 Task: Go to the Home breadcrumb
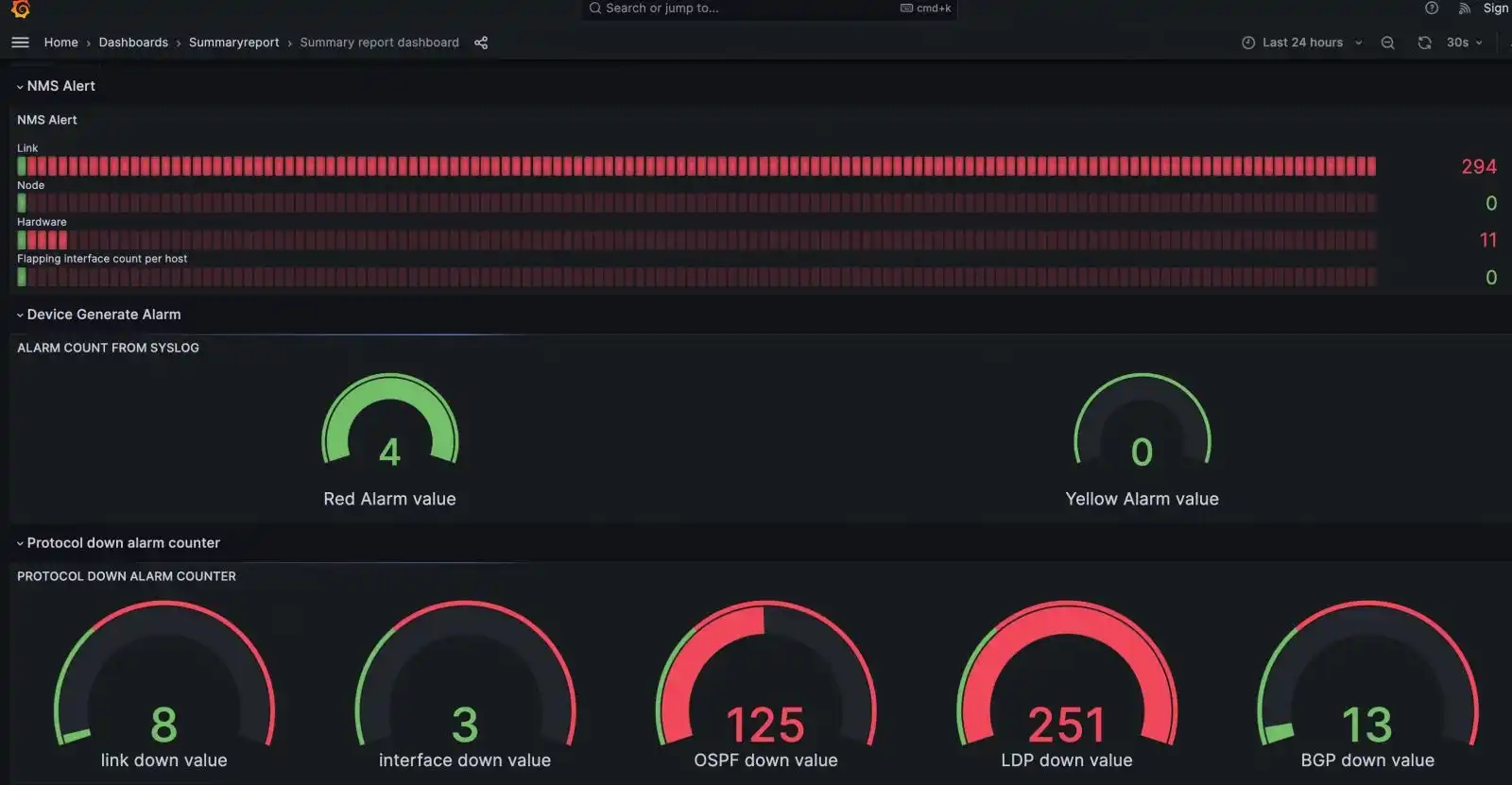click(x=60, y=43)
